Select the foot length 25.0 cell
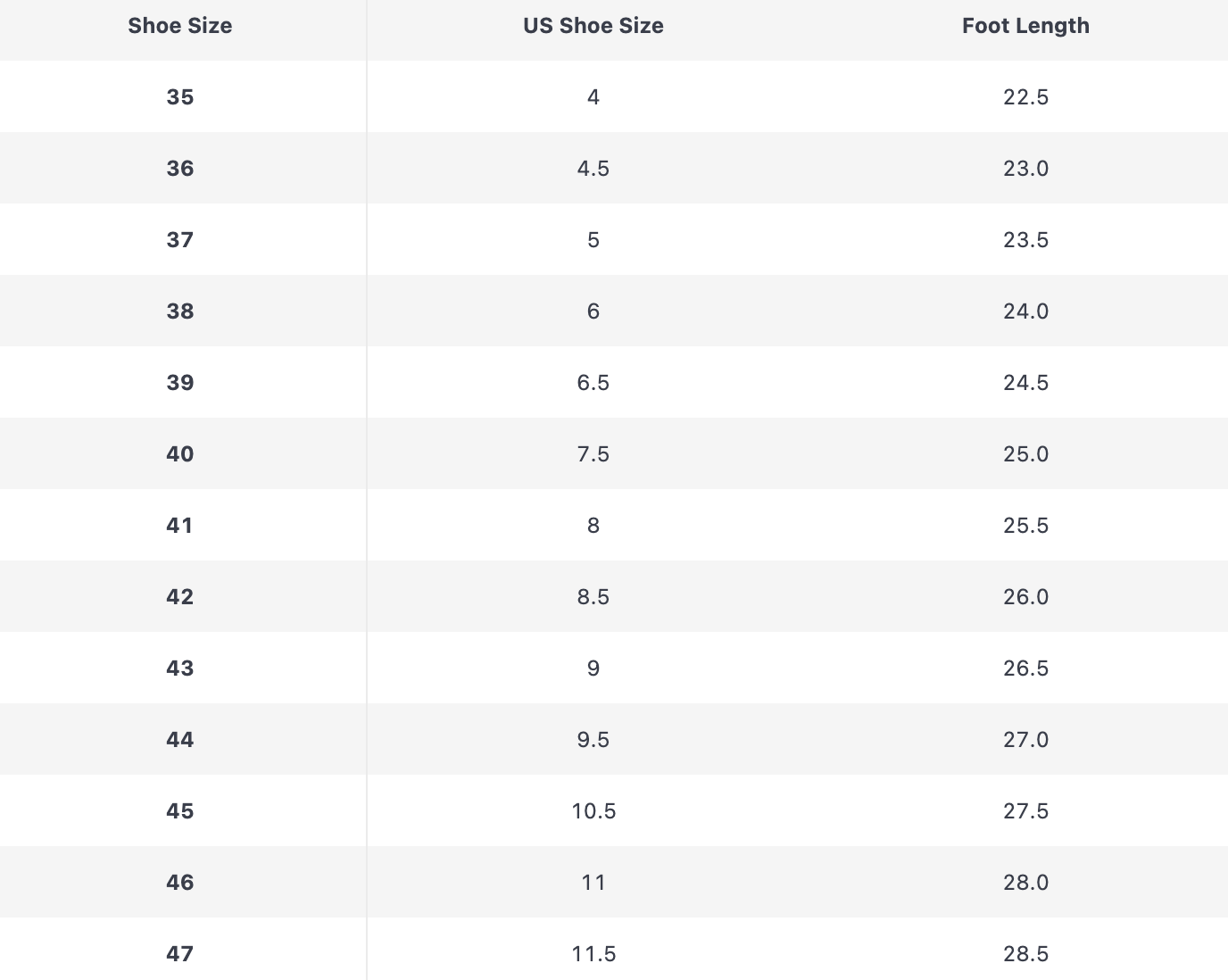 [1025, 454]
